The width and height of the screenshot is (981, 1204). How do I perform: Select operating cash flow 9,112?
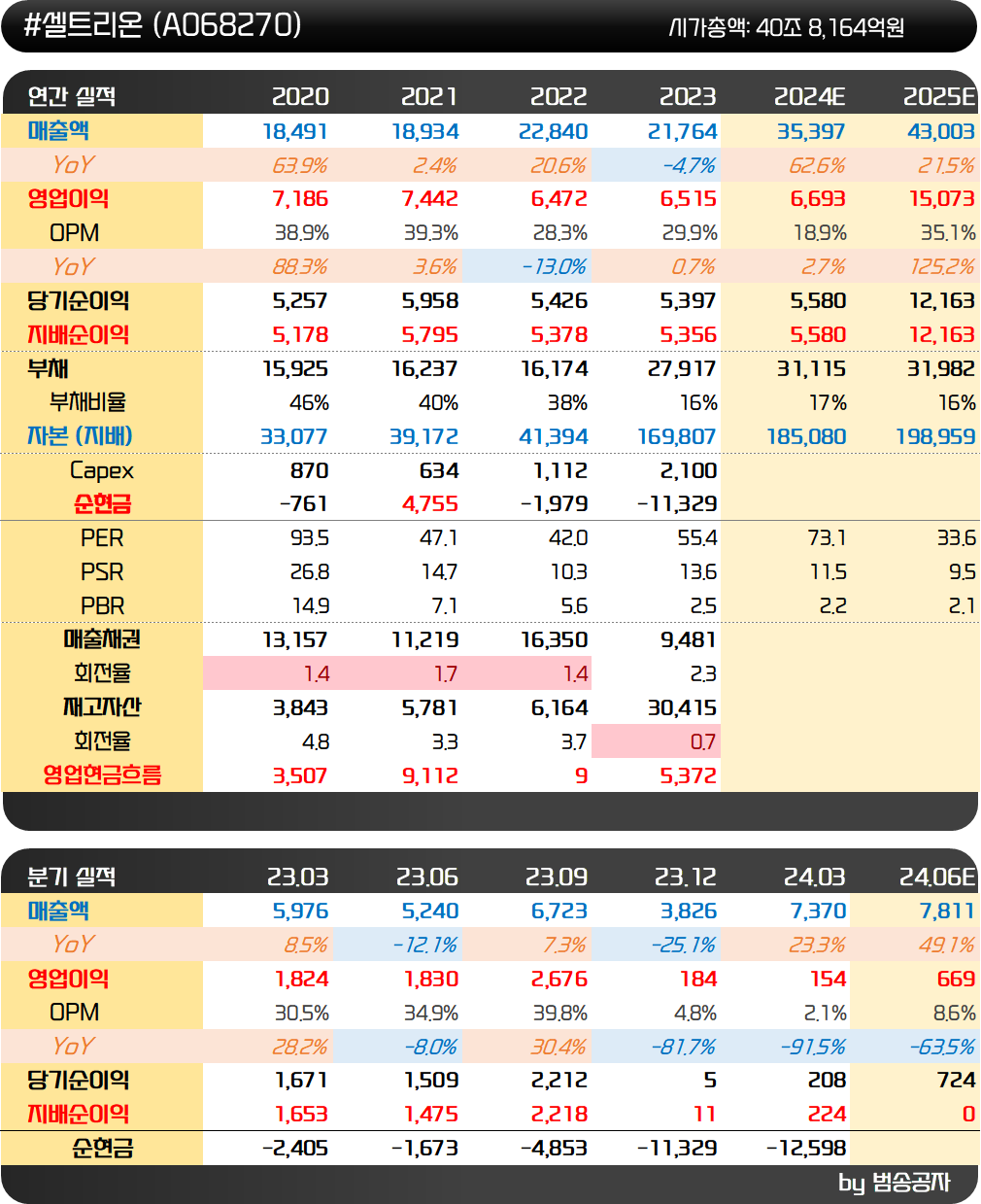point(430,775)
